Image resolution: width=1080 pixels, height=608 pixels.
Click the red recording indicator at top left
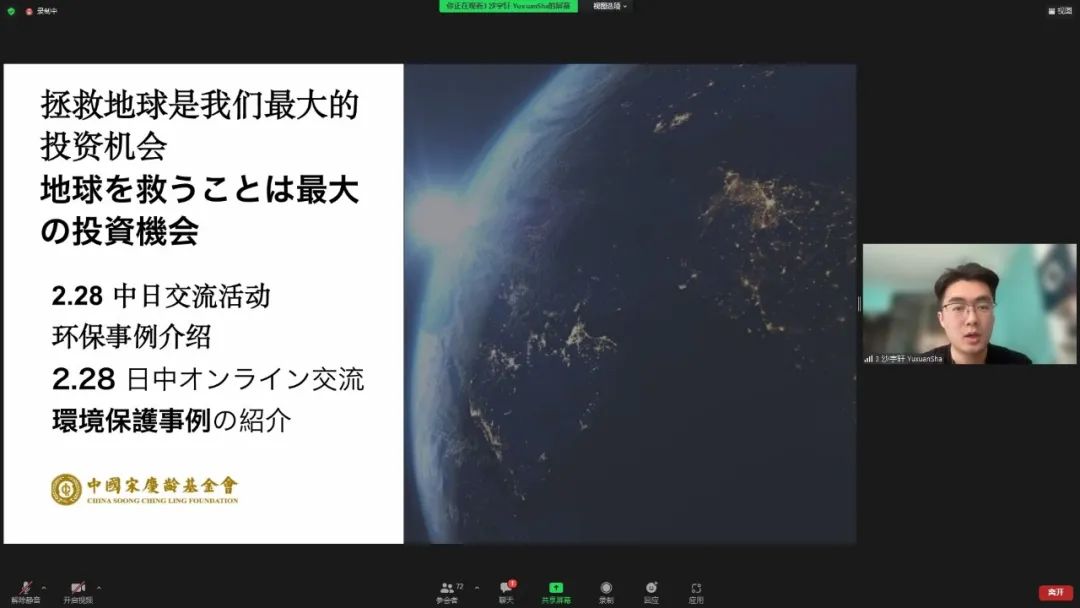pos(29,11)
